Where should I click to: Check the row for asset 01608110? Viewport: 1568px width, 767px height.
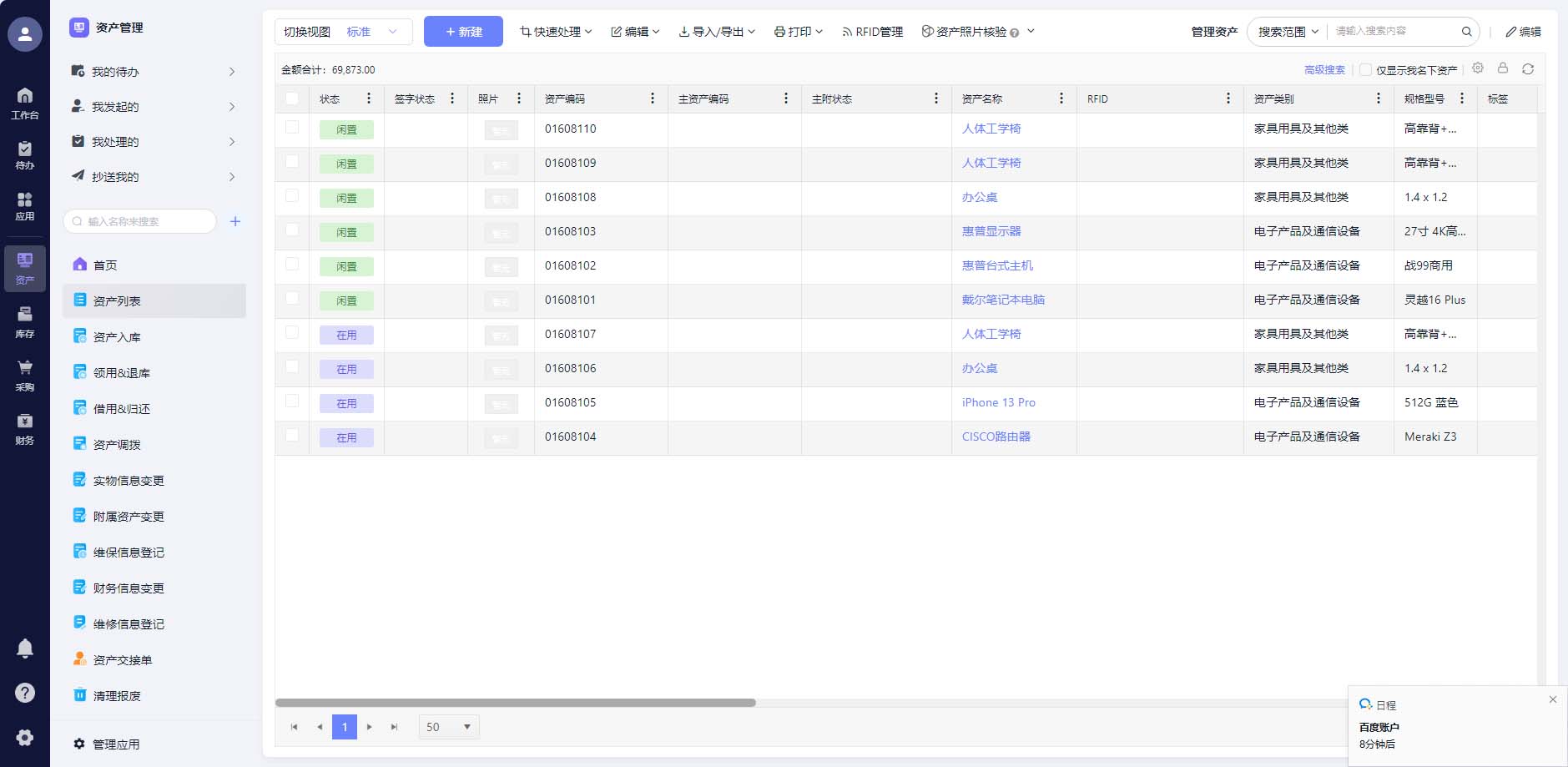click(x=292, y=127)
